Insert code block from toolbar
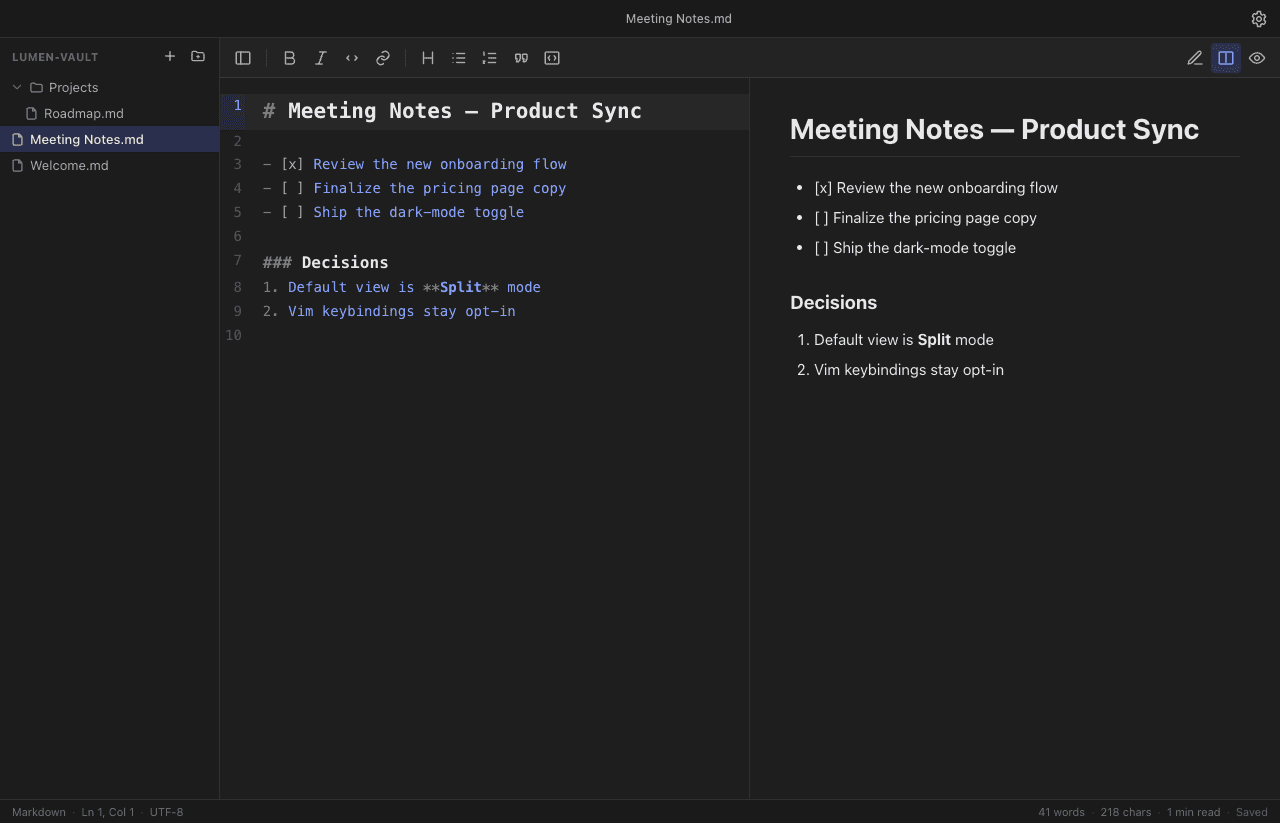 coord(551,58)
